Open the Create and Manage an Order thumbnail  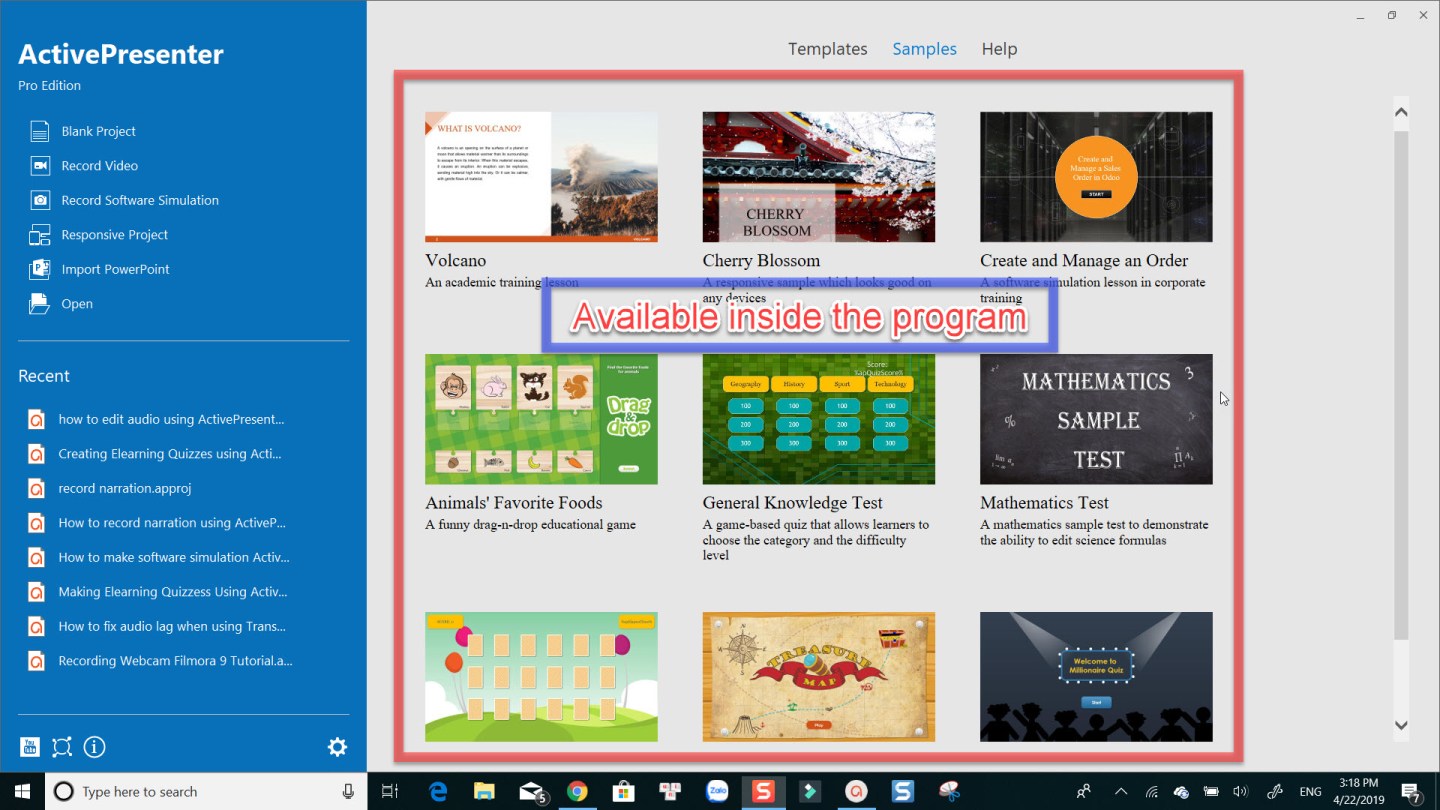tap(1096, 177)
